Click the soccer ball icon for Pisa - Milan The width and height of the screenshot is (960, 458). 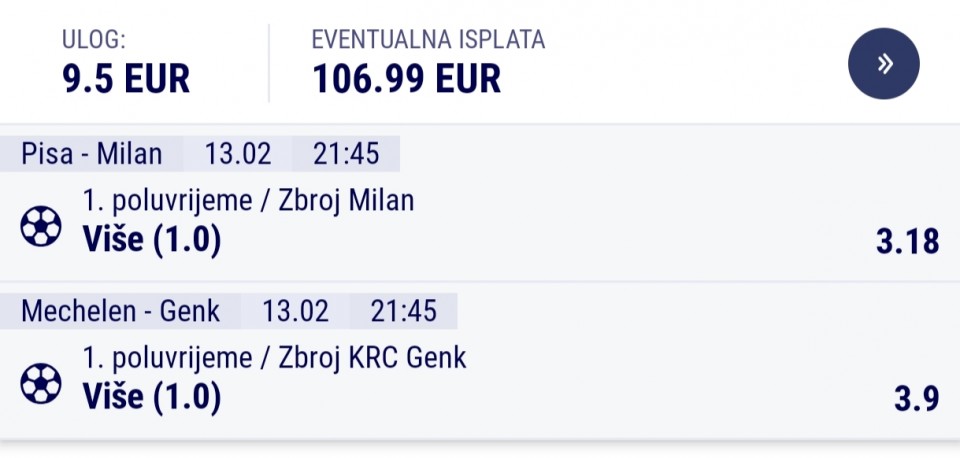(41, 226)
